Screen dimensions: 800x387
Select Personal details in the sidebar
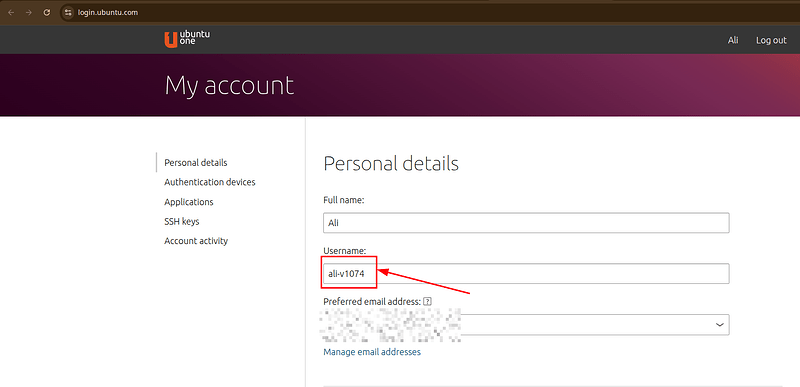[195, 163]
